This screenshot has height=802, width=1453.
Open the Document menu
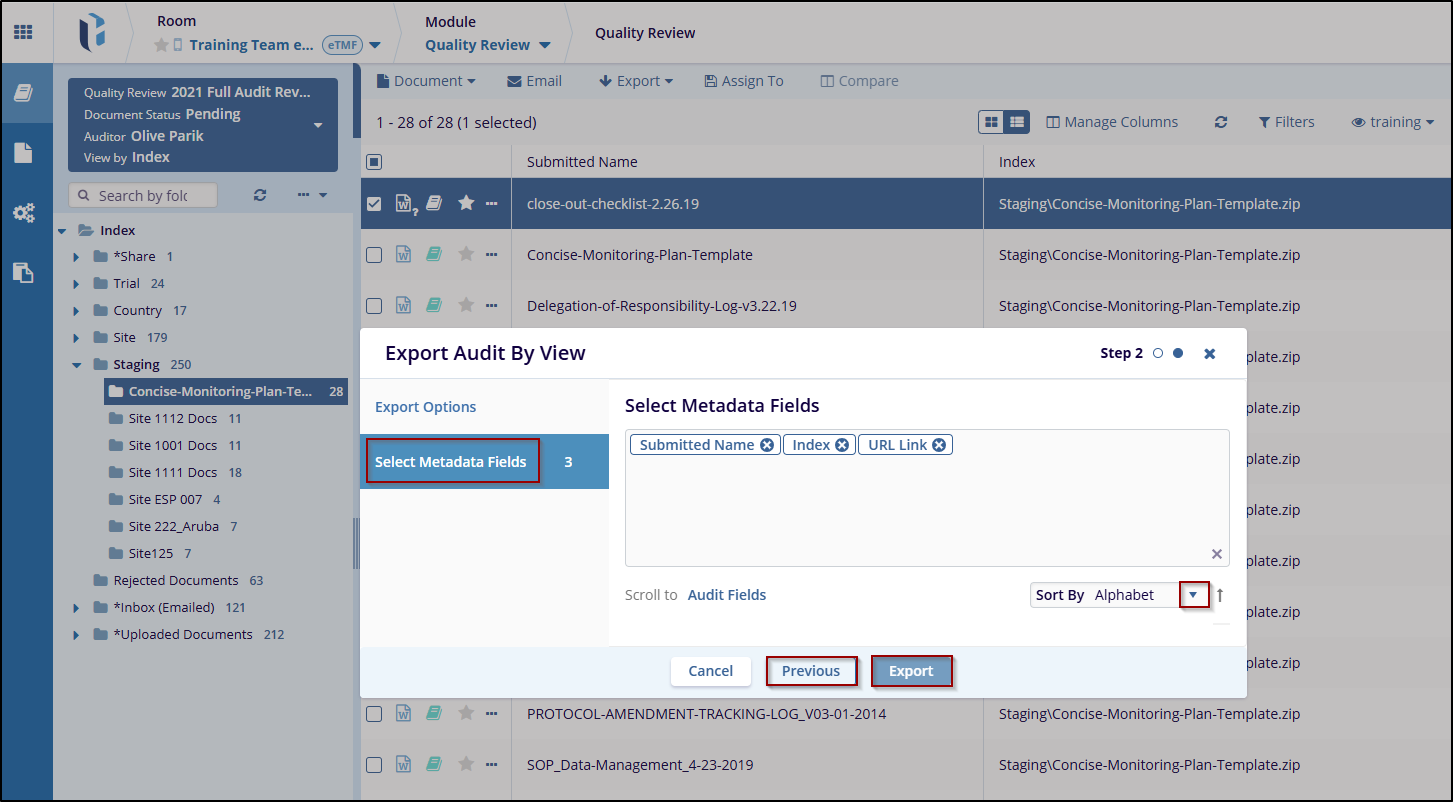tap(426, 81)
